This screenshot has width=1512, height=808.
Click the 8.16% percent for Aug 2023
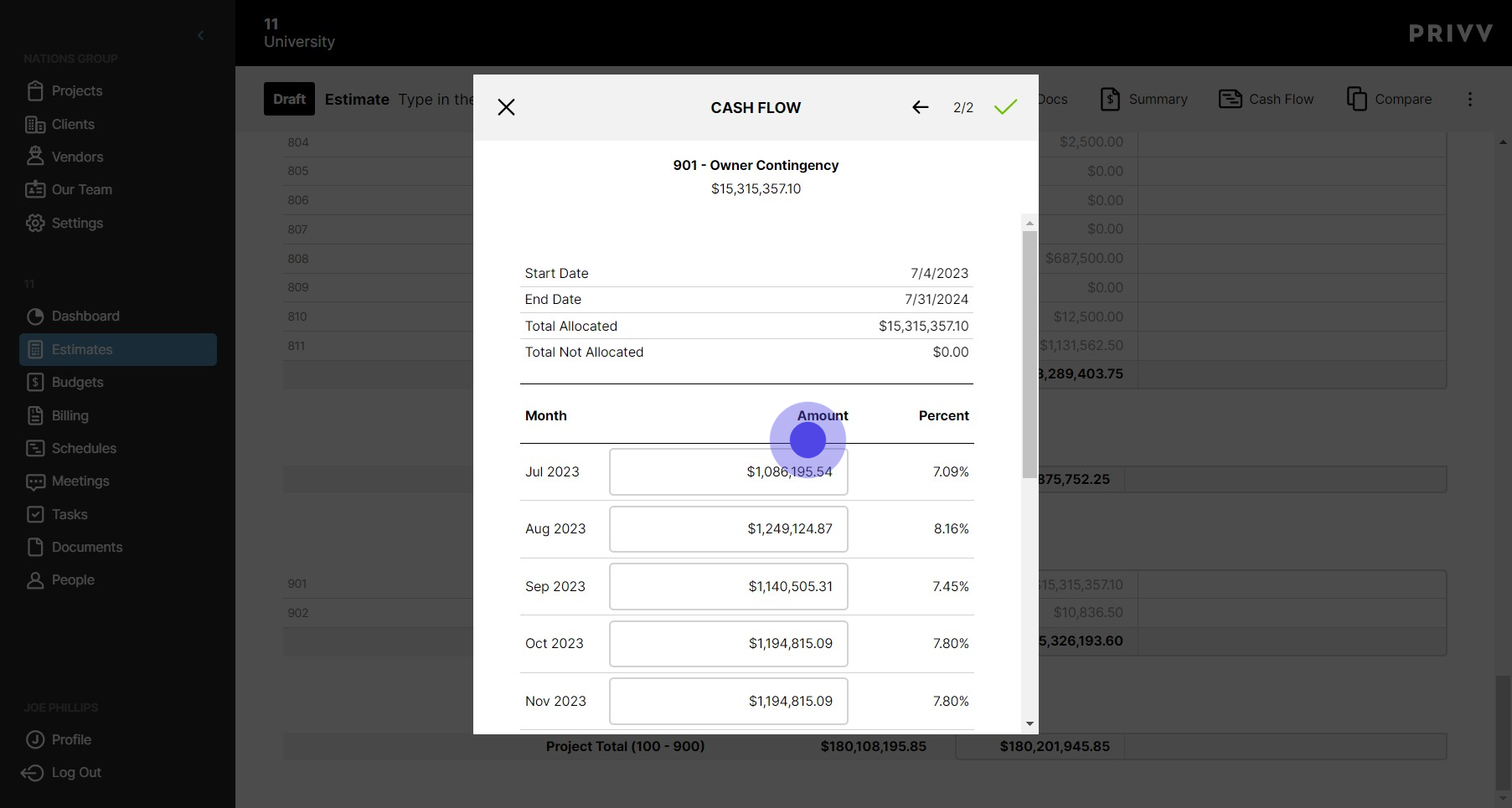click(x=951, y=529)
